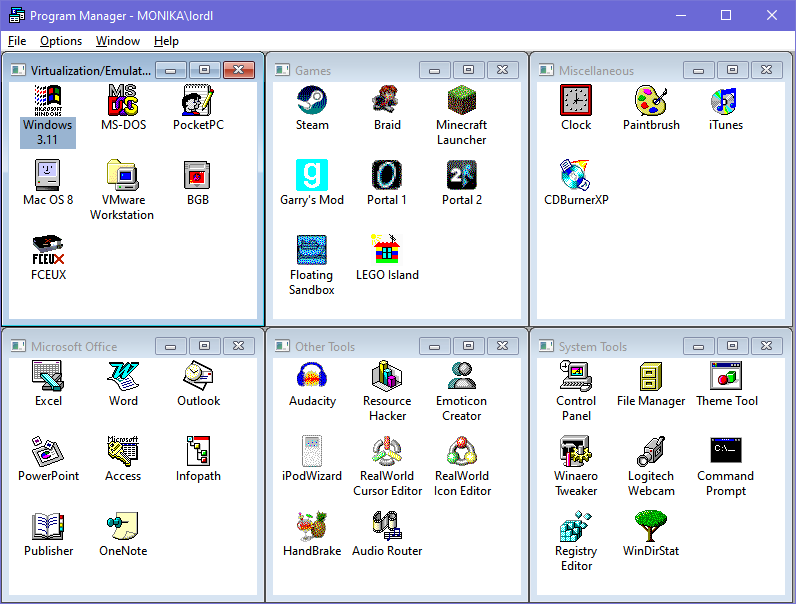Click the FCEUX icon
The image size is (796, 604).
click(x=48, y=250)
